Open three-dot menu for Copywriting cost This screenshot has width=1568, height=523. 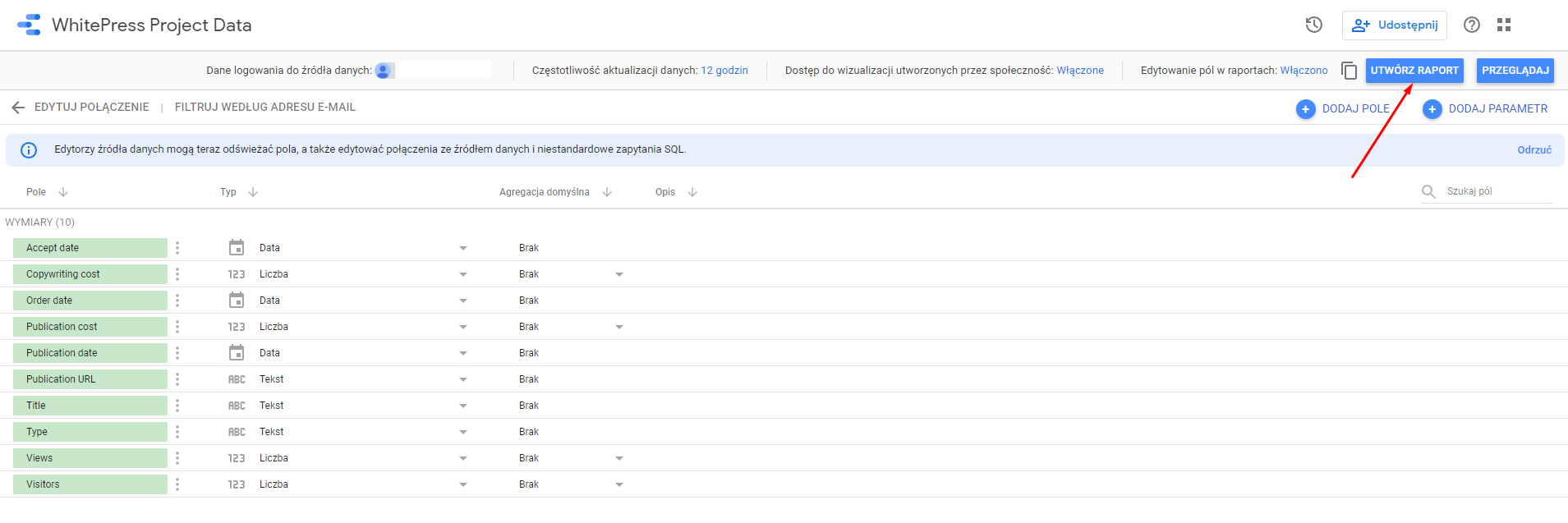177,274
